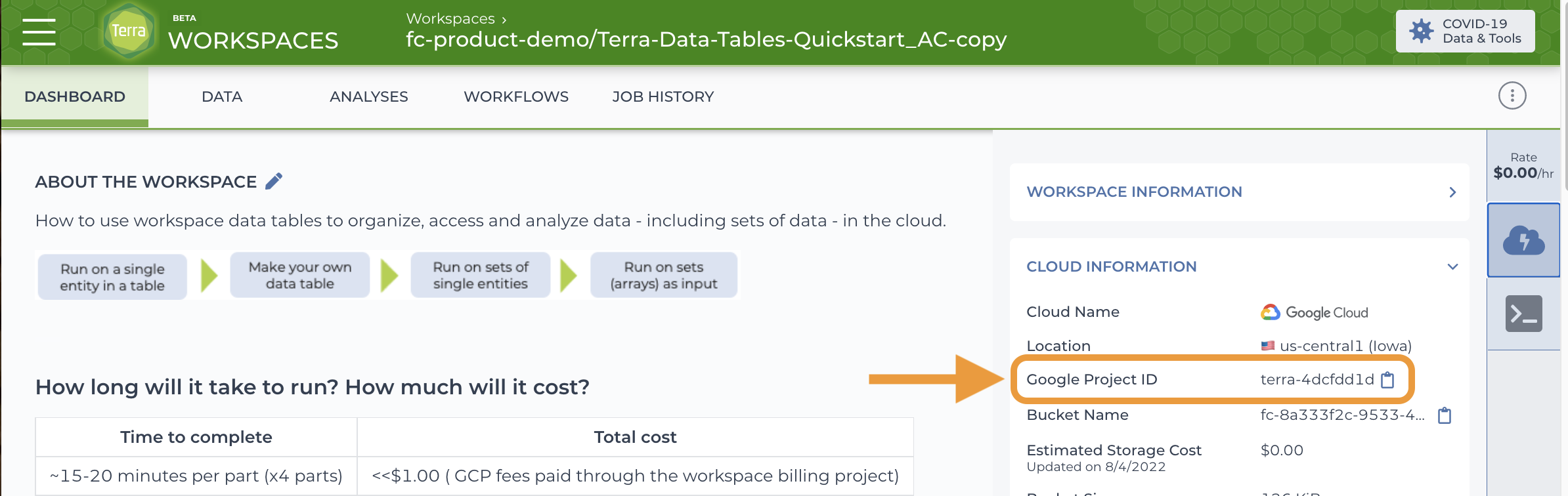Switch to the Dashboard tab
Screen dimensions: 1568x496
(x=75, y=96)
